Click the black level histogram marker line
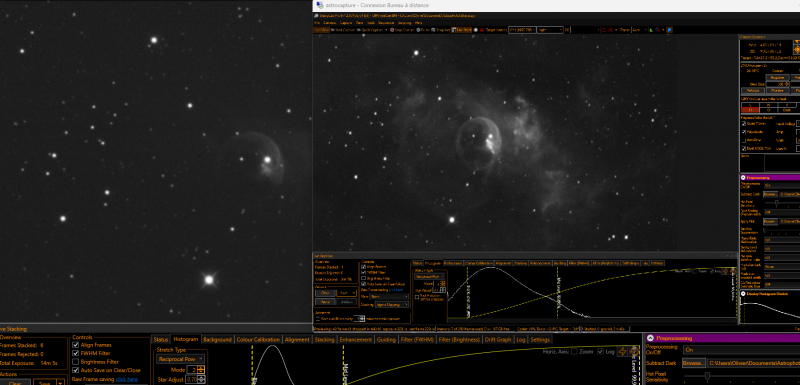 (252, 365)
